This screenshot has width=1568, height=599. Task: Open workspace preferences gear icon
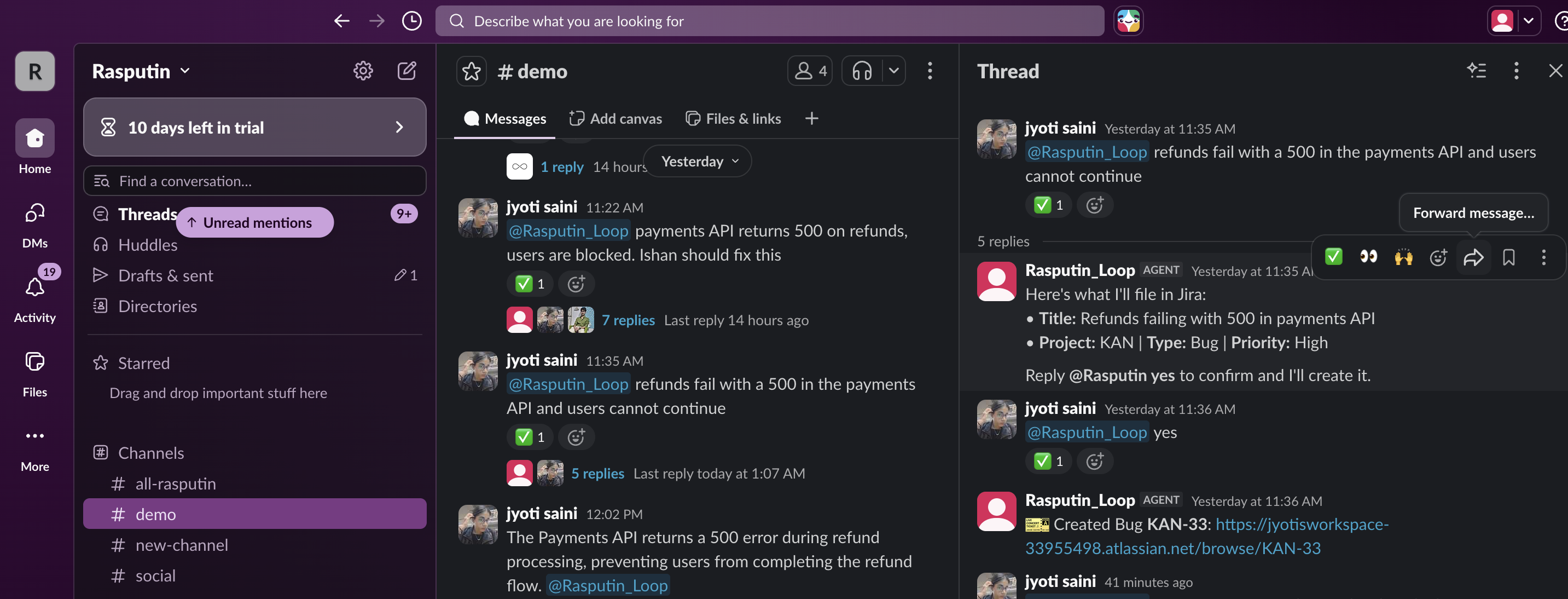363,71
